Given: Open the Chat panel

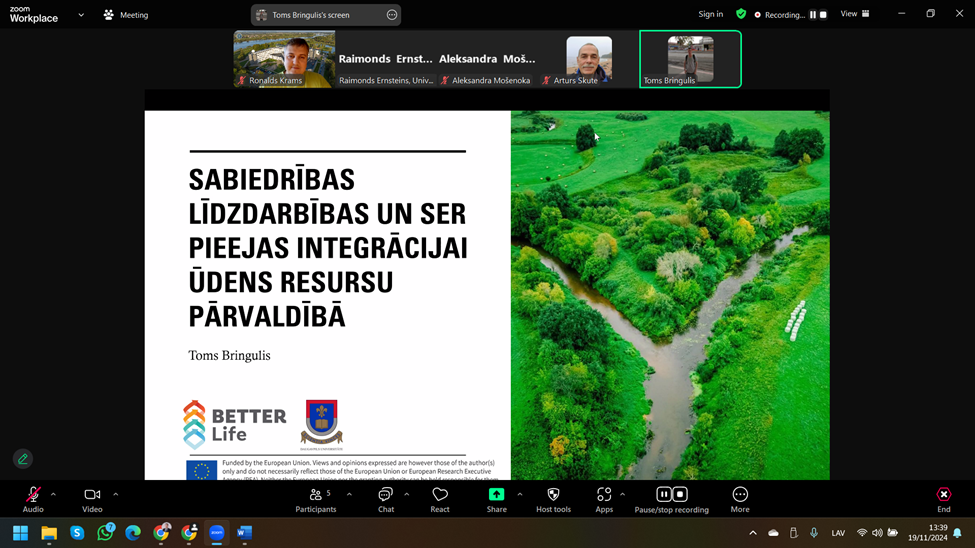Looking at the screenshot, I should (386, 499).
